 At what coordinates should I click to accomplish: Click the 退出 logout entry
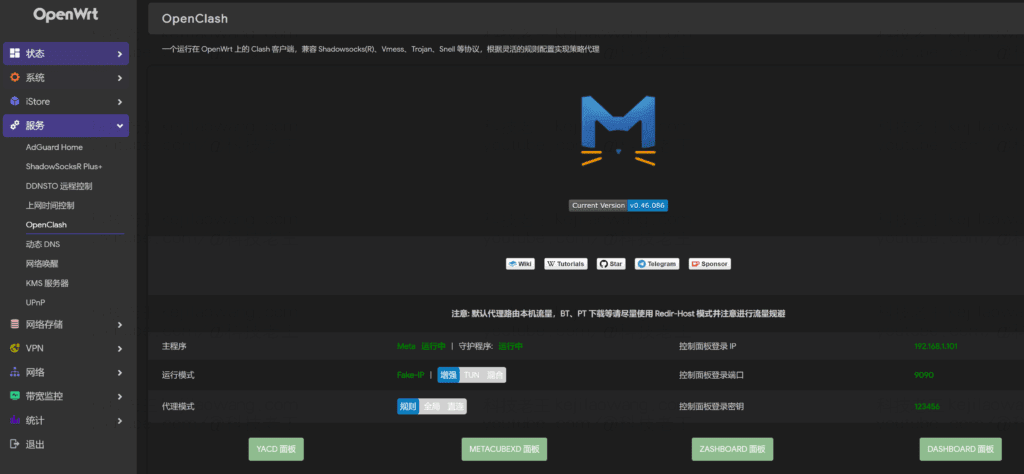[35, 445]
